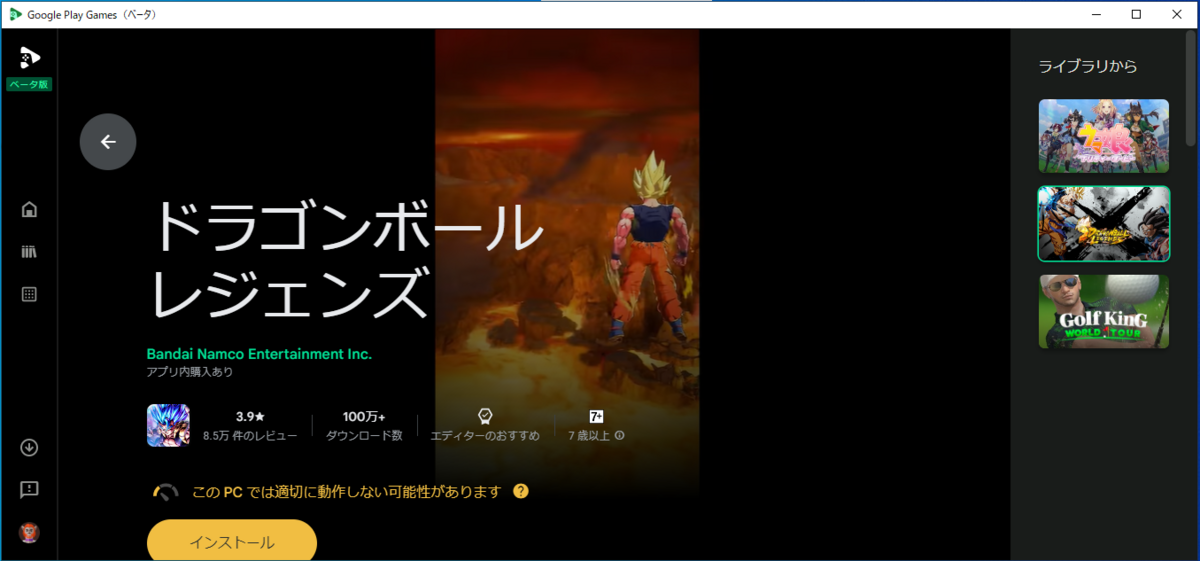Click the ライブラリから heading
The width and height of the screenshot is (1200, 561).
1088,66
